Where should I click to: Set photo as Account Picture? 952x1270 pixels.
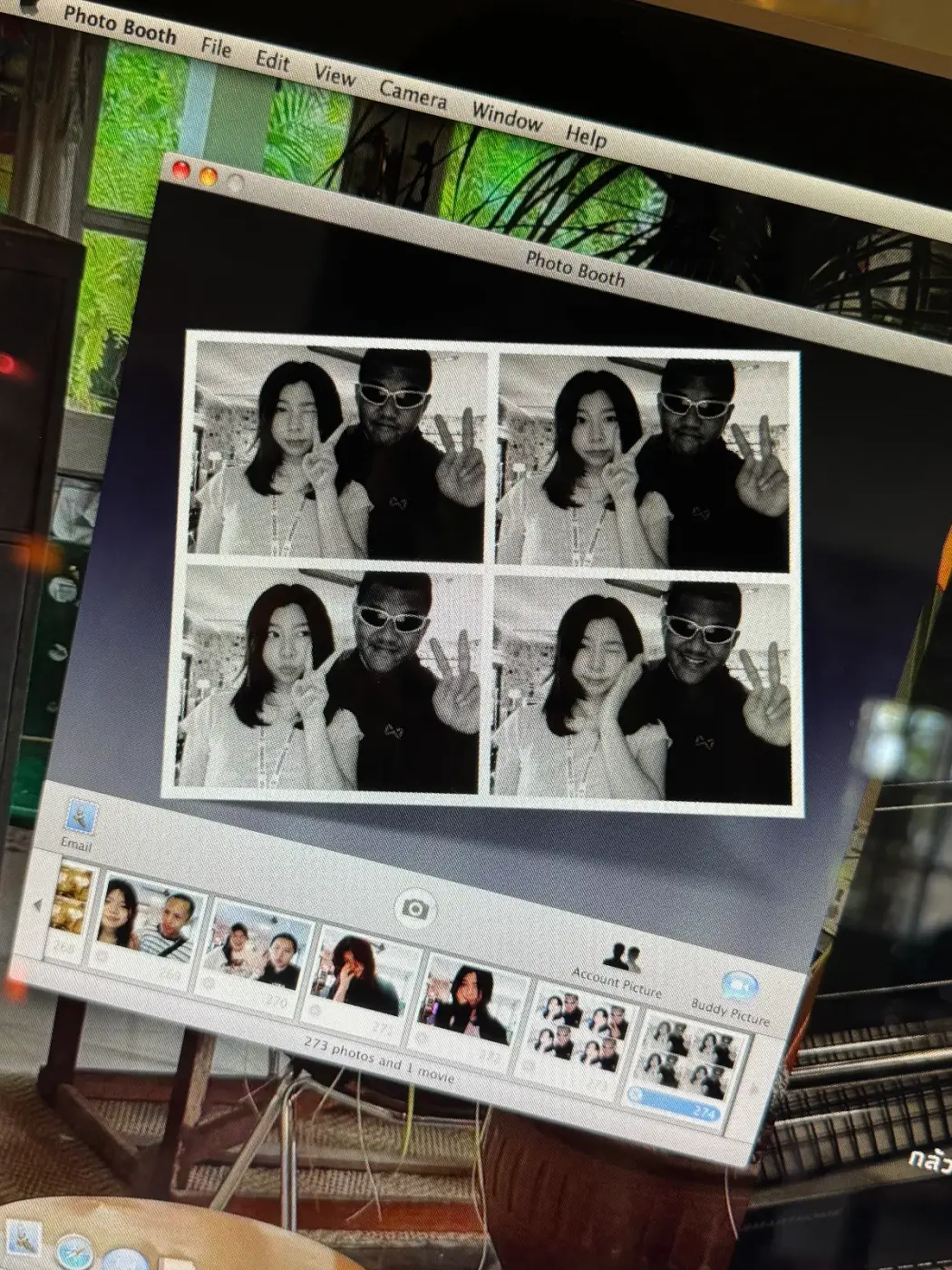(622, 956)
